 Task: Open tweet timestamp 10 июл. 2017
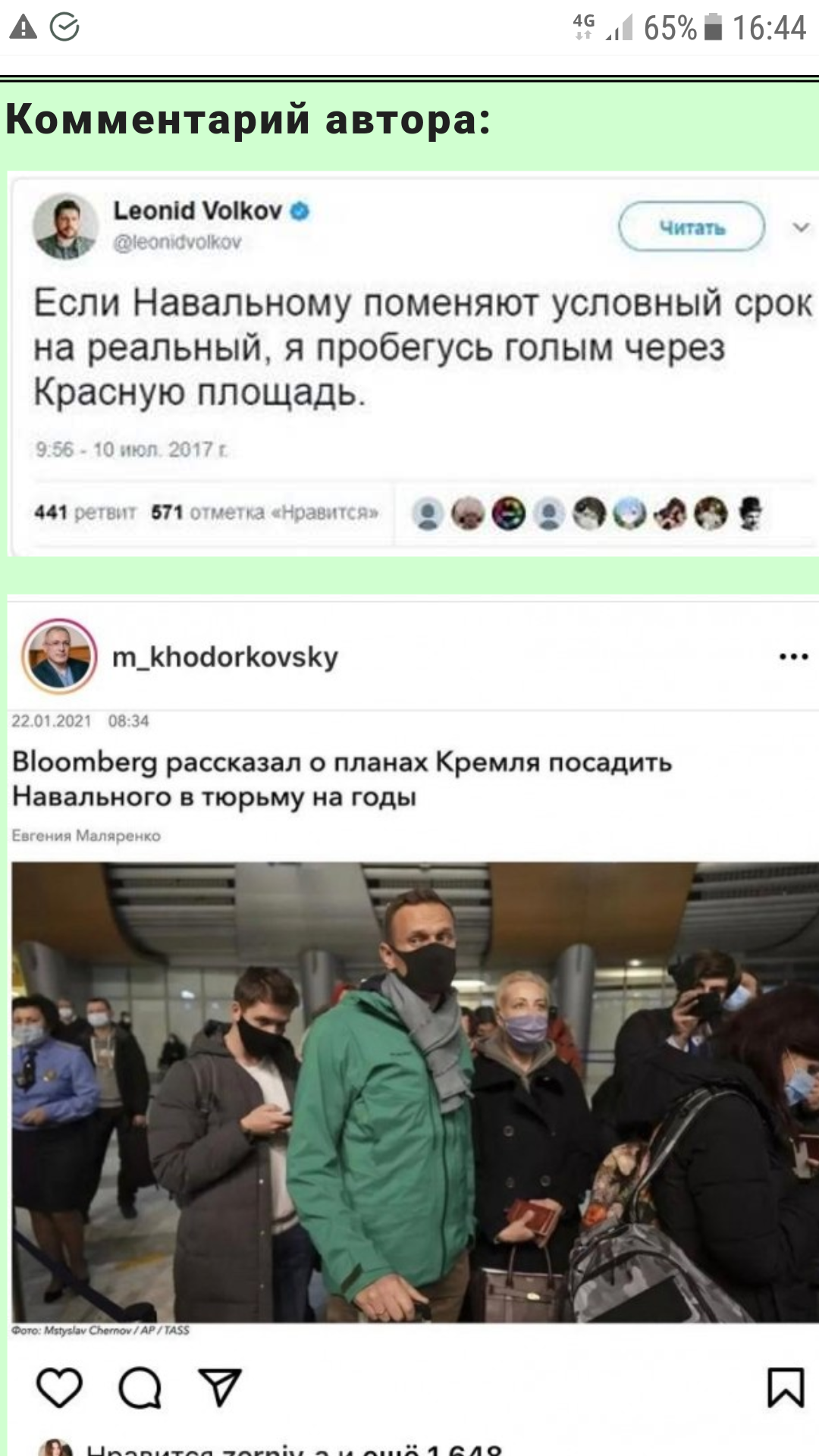pyautogui.click(x=131, y=450)
